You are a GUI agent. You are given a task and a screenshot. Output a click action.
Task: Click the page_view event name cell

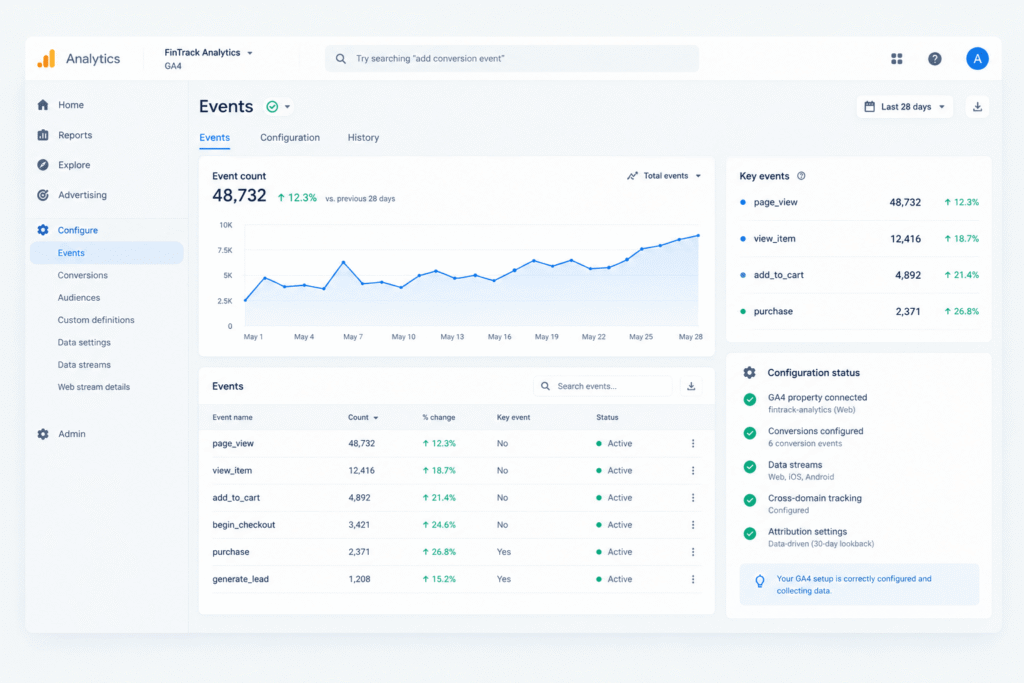232,443
